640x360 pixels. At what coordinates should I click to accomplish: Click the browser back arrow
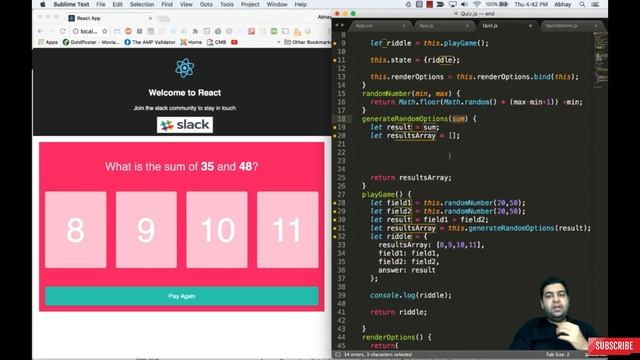pyautogui.click(x=40, y=31)
